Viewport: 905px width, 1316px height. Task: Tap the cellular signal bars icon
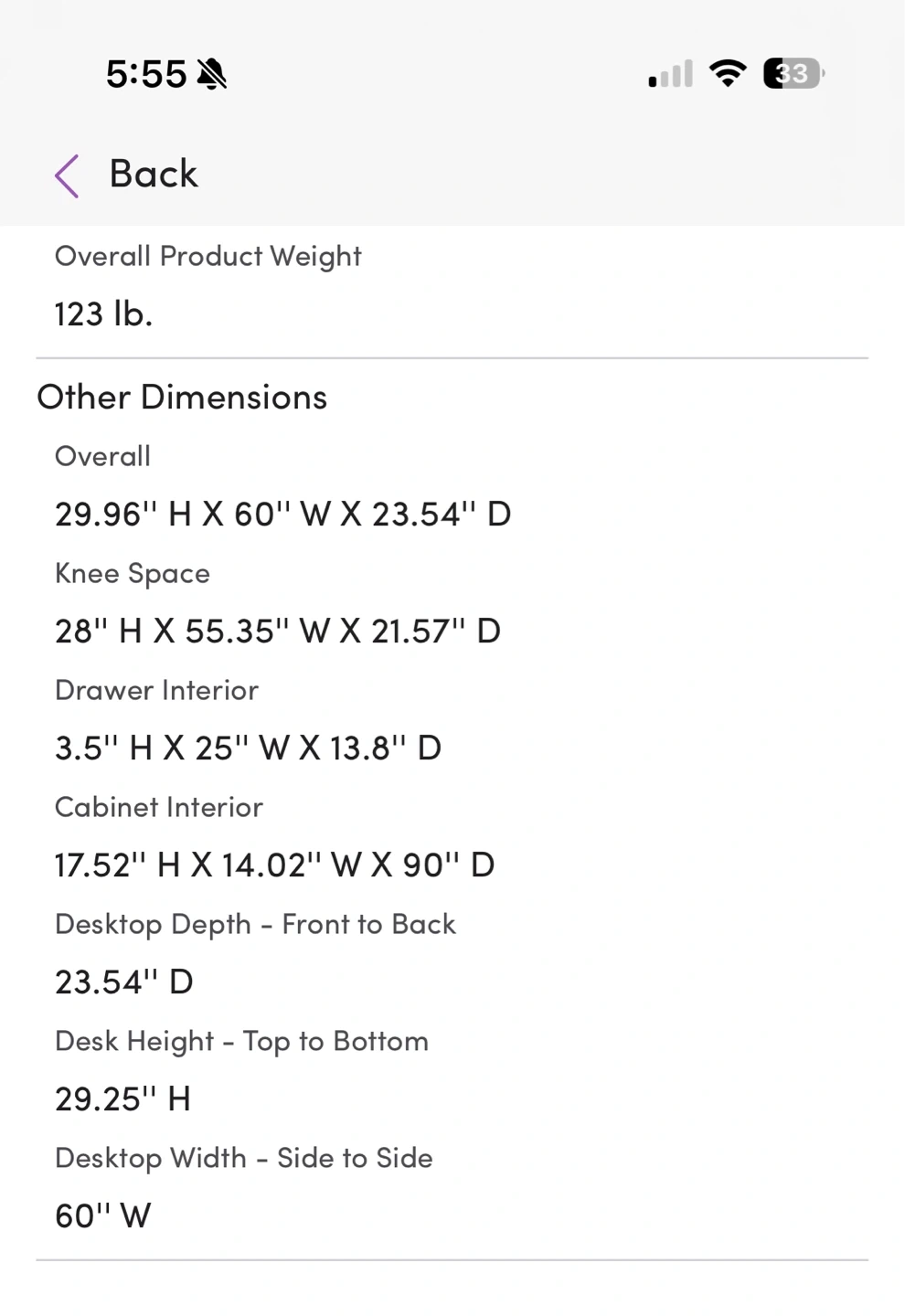(670, 74)
